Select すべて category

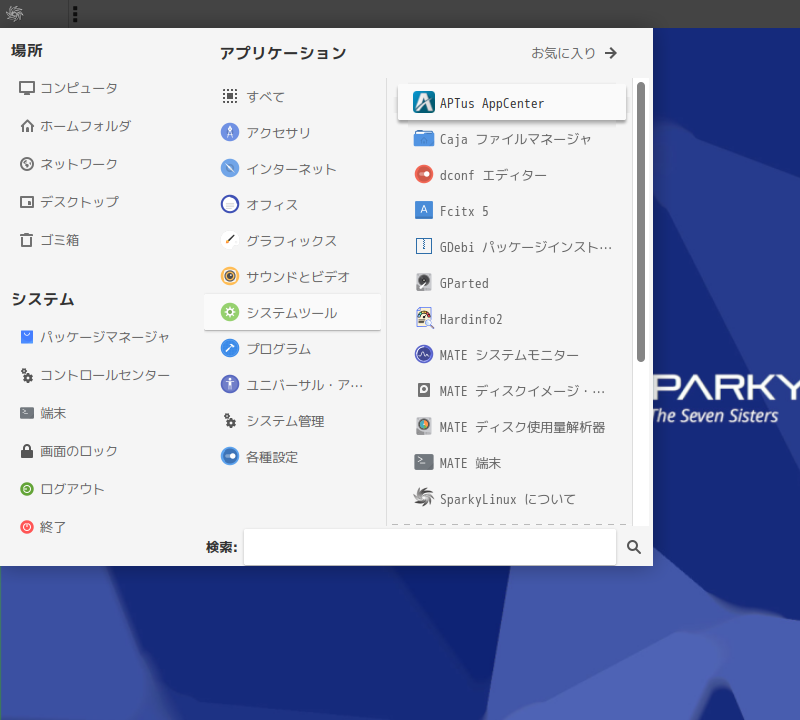click(x=292, y=96)
